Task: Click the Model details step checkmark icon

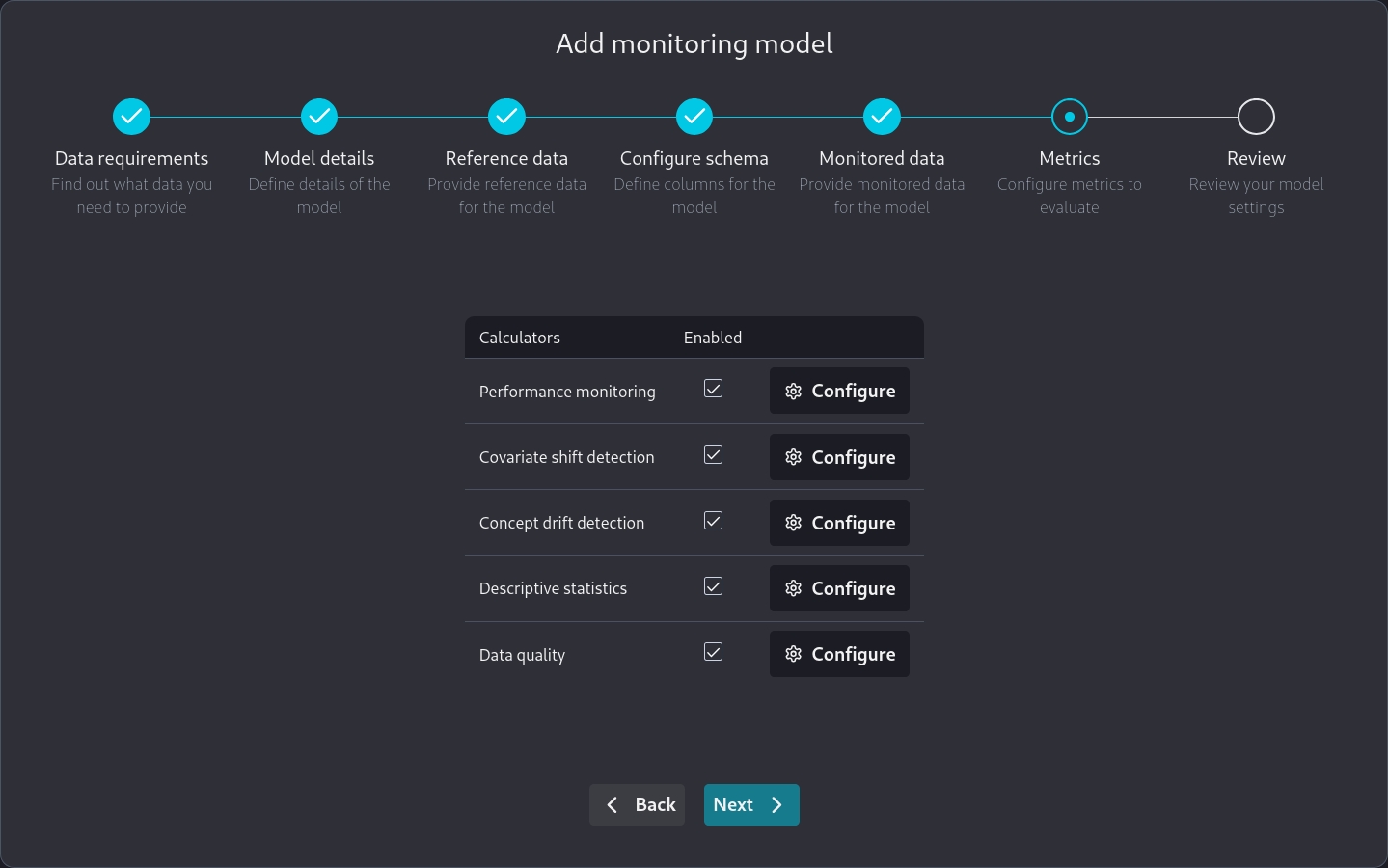Action: [x=319, y=117]
